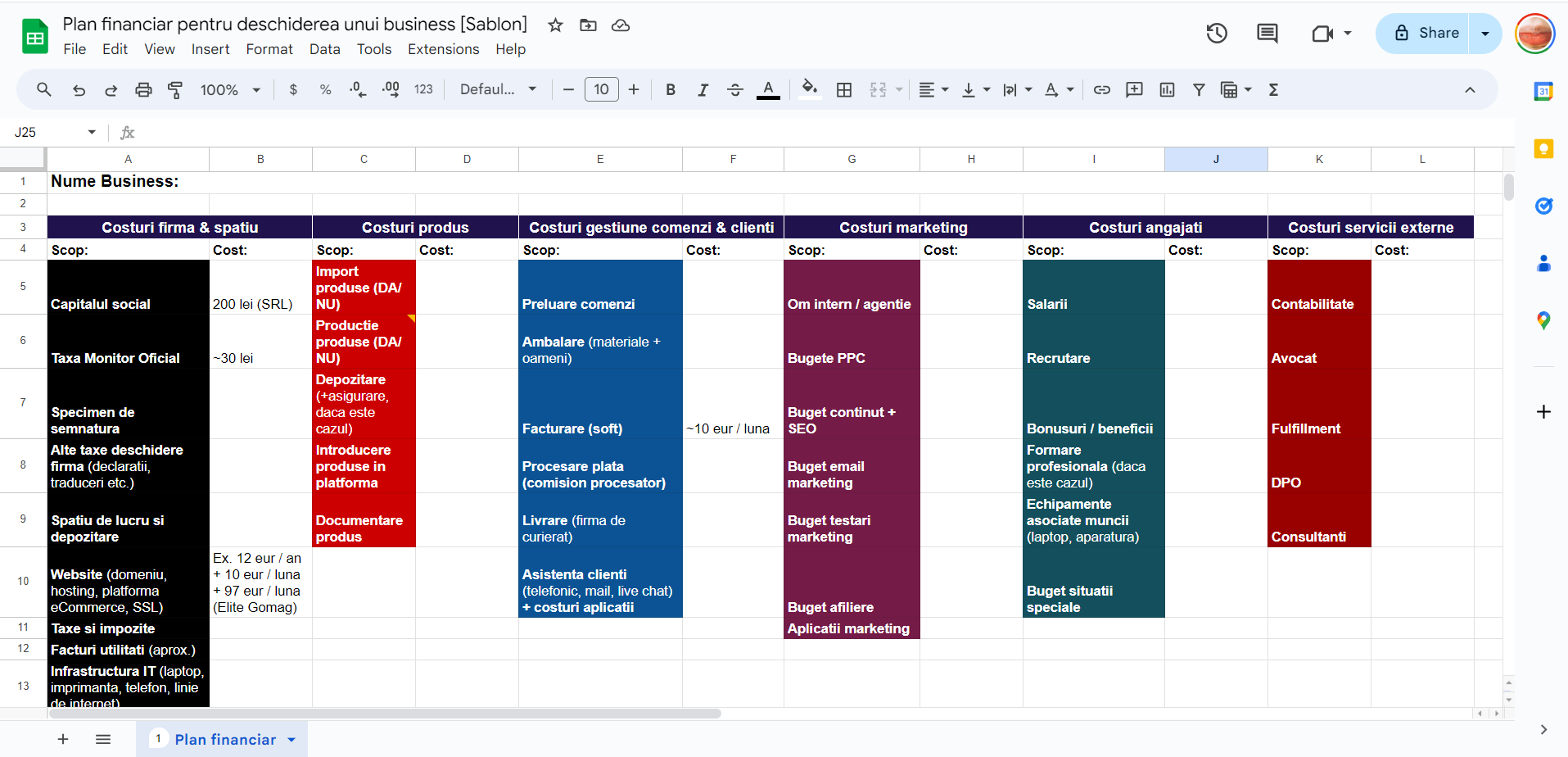This screenshot has height=757, width=1568.
Task: Open the Borders tool in toolbar
Action: pos(844,90)
